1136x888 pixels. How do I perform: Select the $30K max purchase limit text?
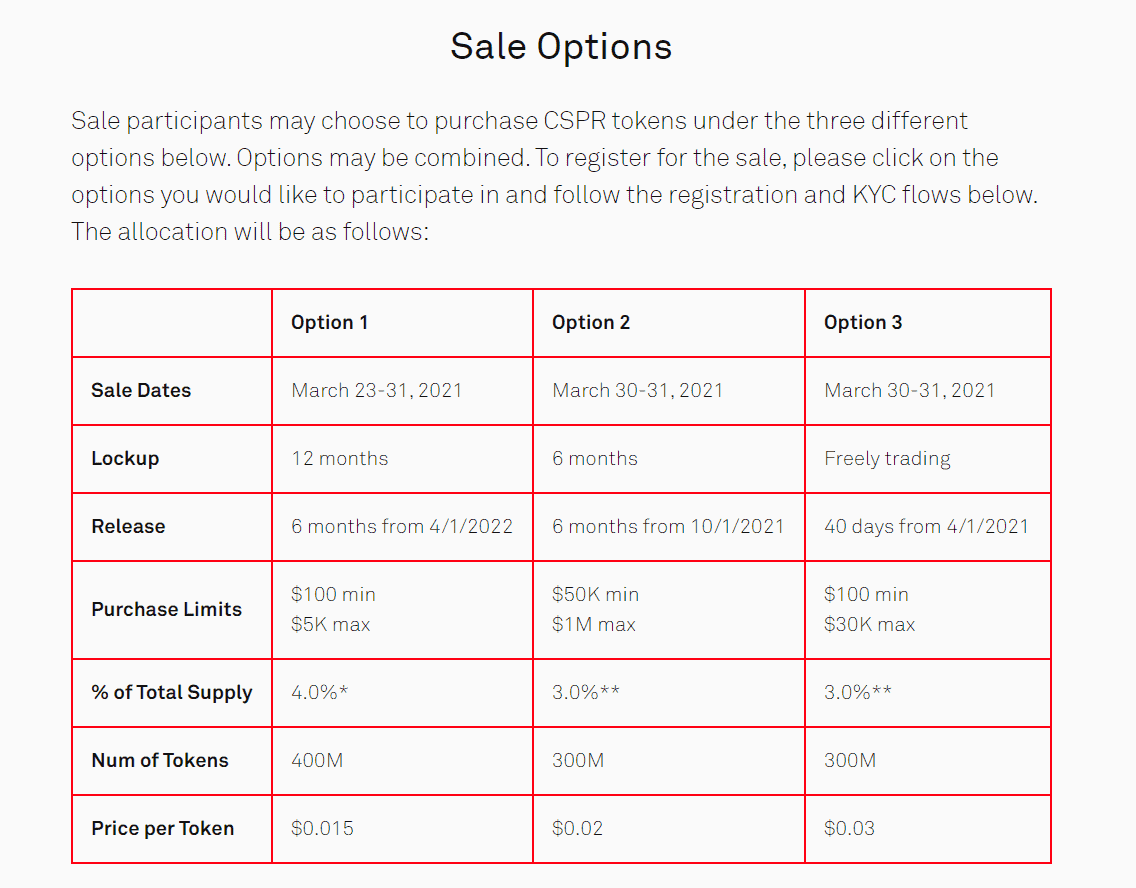(x=869, y=625)
